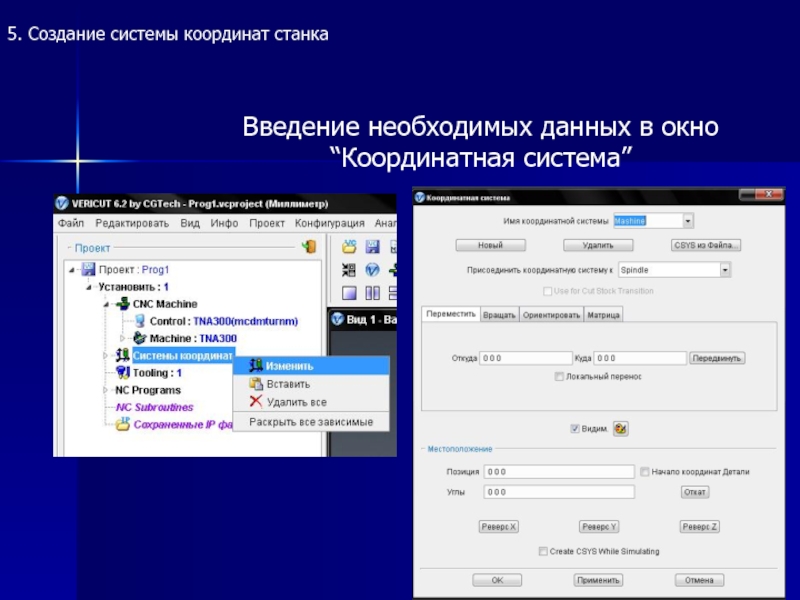800x600 pixels.
Task: Click the exit door icon in Проект panel
Action: (309, 246)
